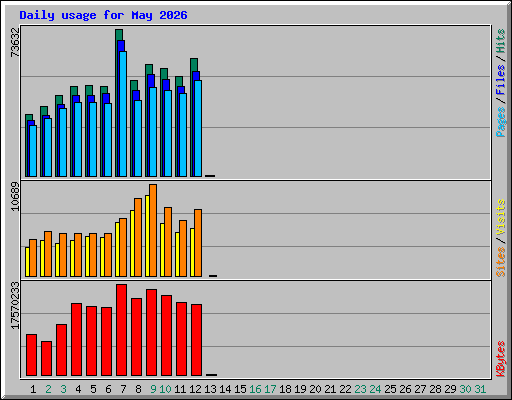Click the orange Sites bar for day 9
The height and width of the screenshot is (400, 512).
point(153,230)
